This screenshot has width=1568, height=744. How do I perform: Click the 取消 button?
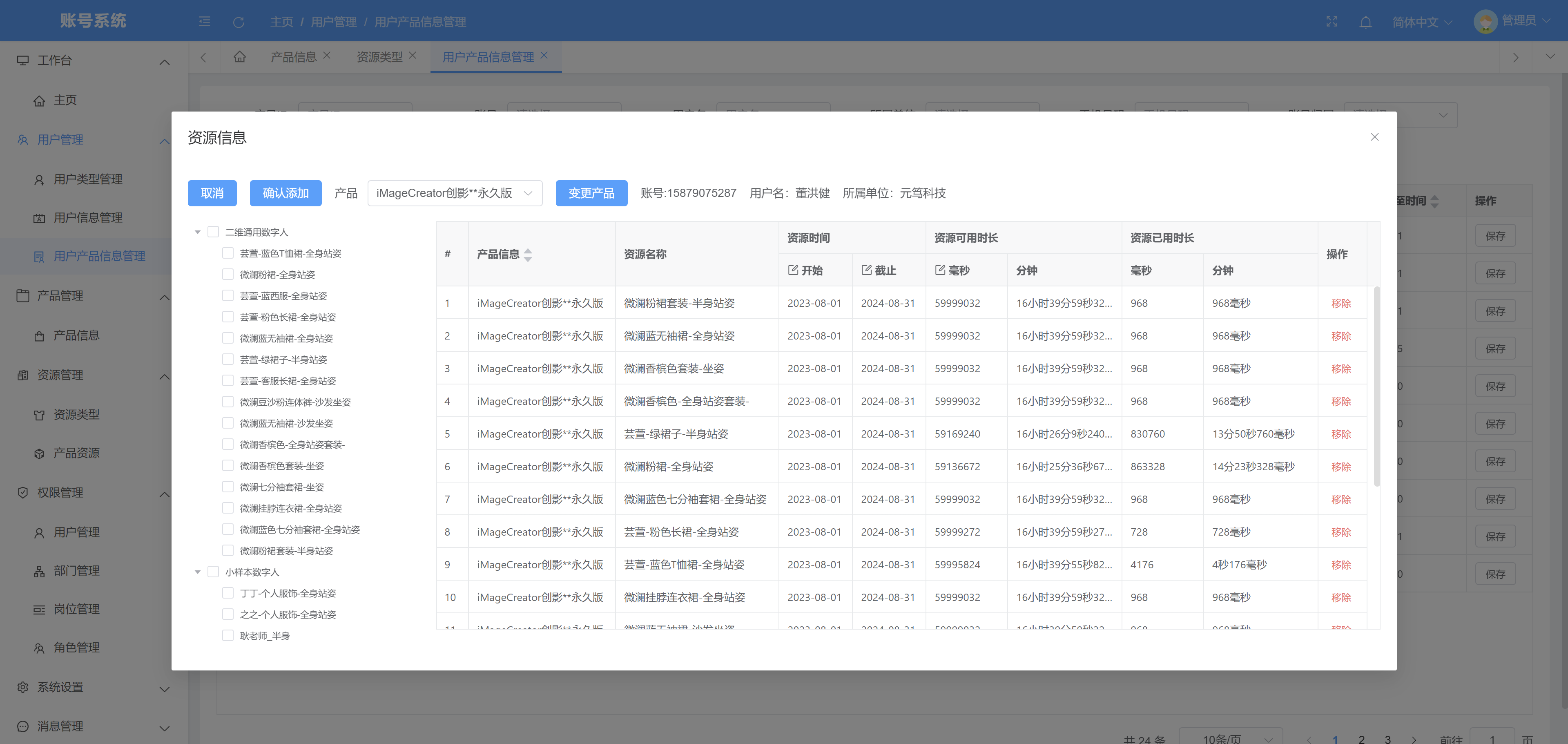212,193
